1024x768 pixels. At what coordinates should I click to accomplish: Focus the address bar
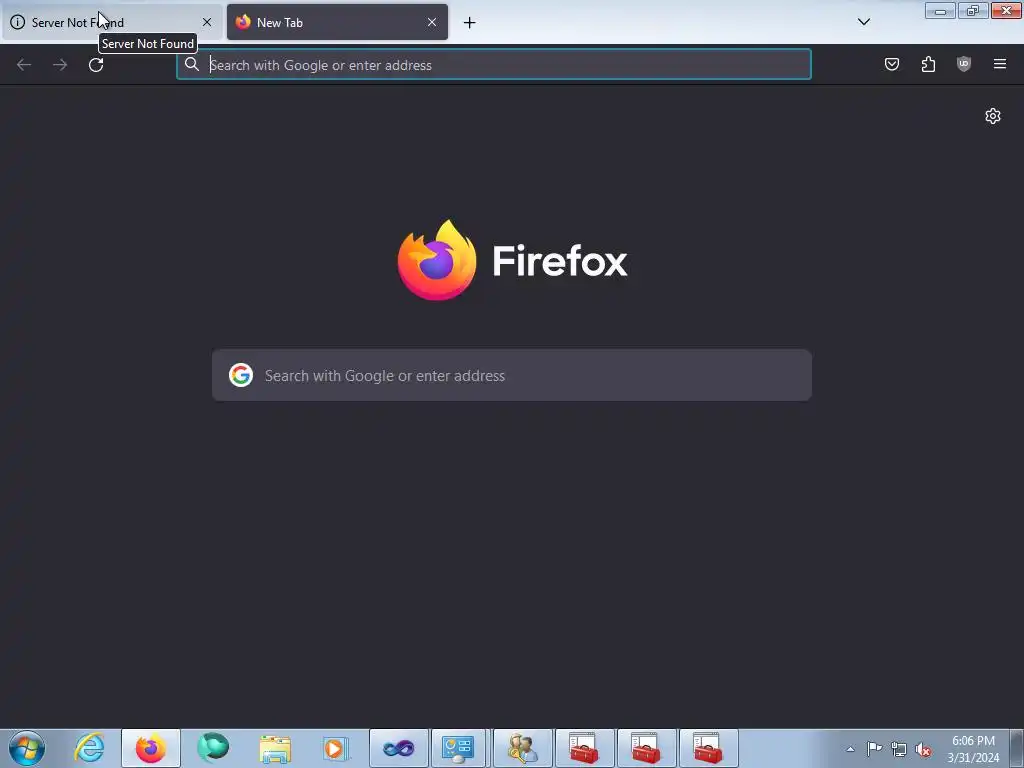(494, 65)
